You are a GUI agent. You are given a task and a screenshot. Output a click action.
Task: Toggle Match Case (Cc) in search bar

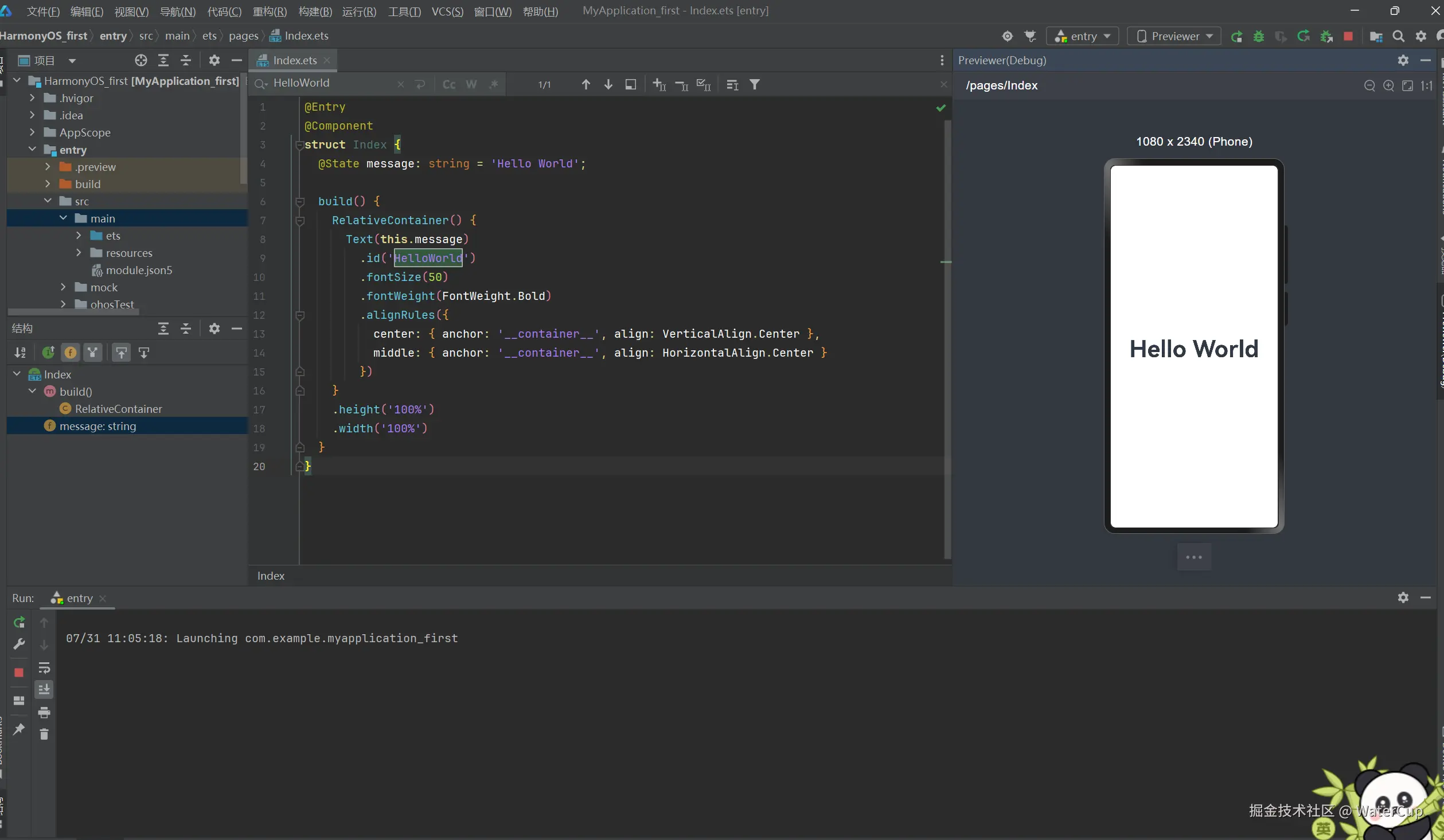pyautogui.click(x=449, y=84)
